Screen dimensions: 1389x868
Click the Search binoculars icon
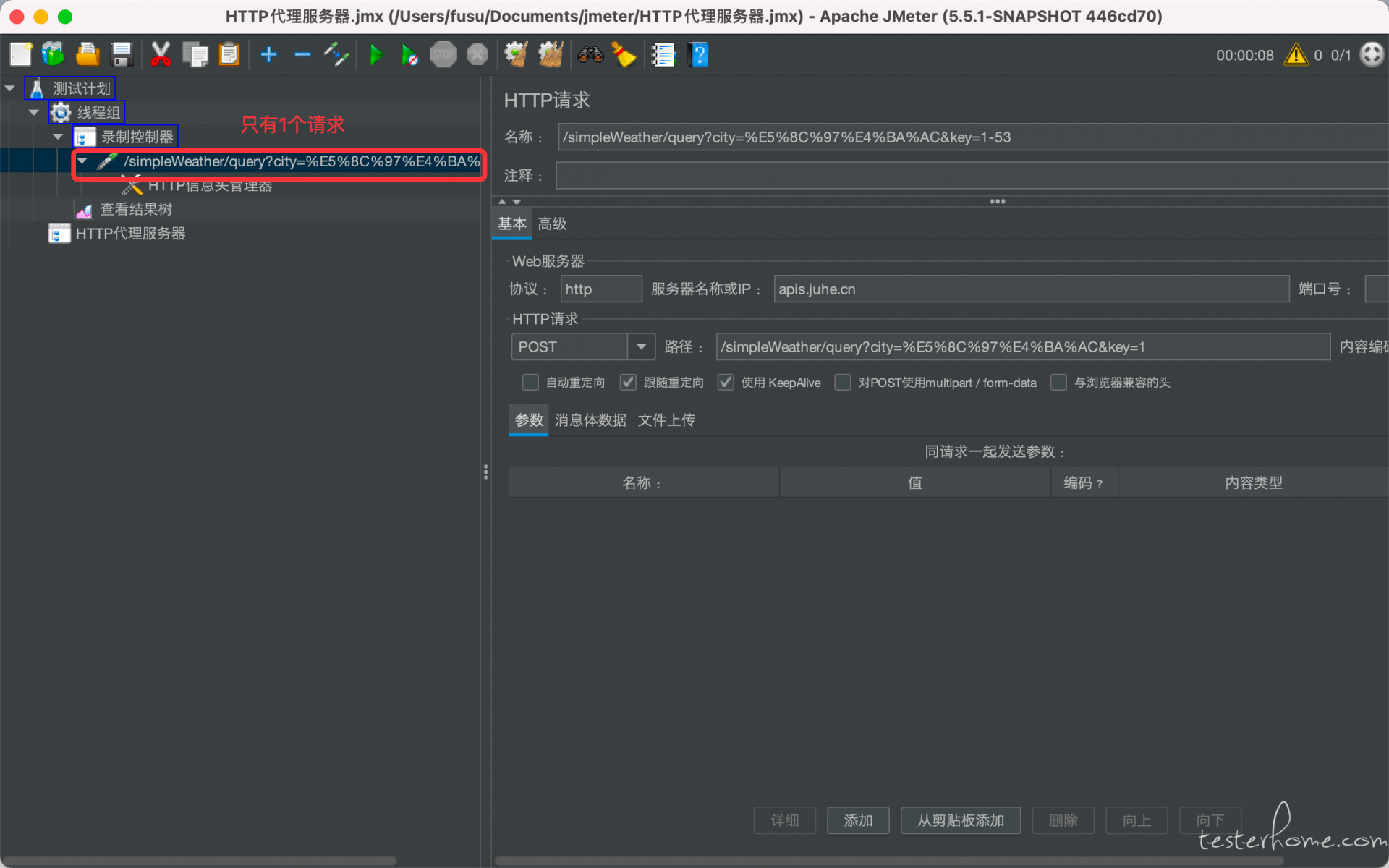click(x=590, y=54)
